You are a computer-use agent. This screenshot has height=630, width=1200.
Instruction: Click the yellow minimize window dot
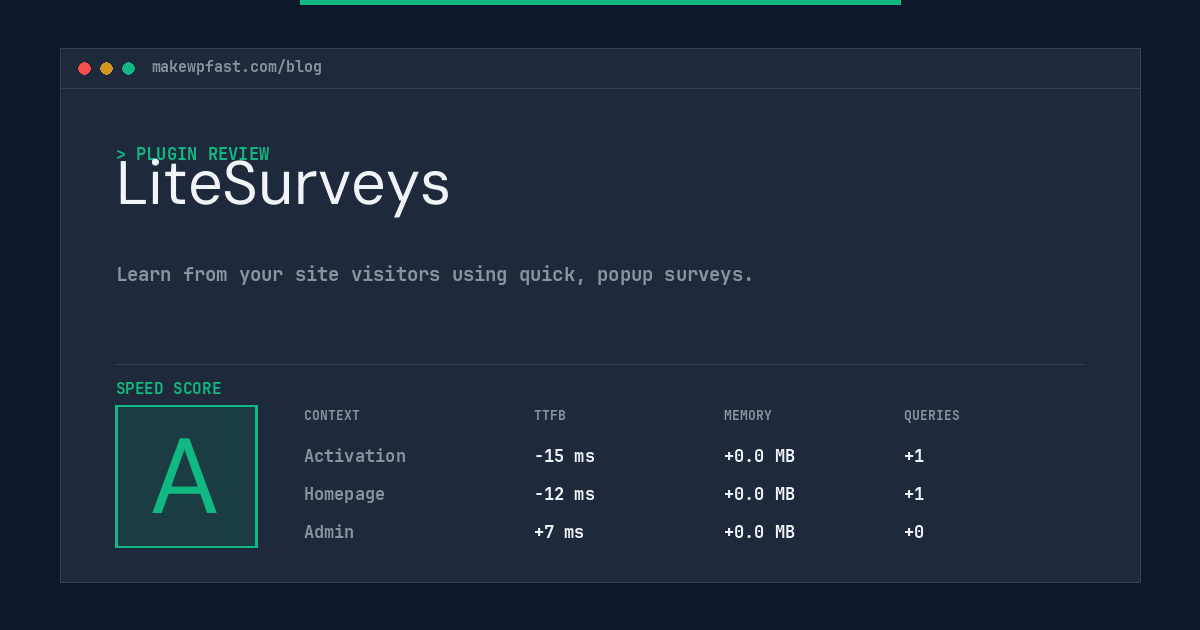pyautogui.click(x=106, y=68)
